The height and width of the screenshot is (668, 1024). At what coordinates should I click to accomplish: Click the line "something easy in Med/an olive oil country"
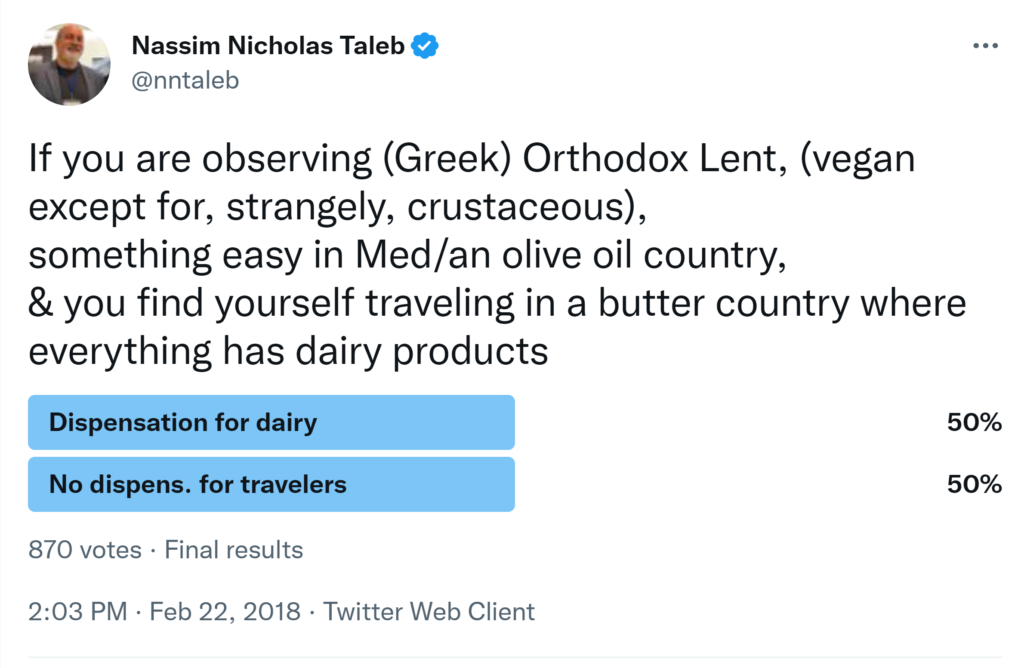[x=402, y=255]
